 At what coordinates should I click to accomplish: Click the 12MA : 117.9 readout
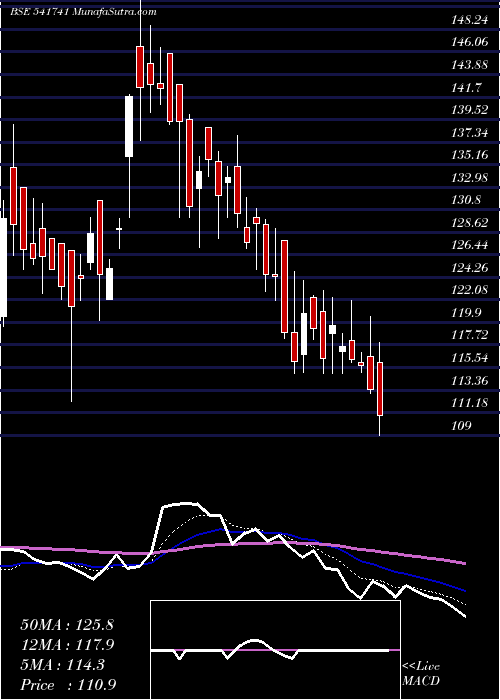pyautogui.click(x=67, y=645)
